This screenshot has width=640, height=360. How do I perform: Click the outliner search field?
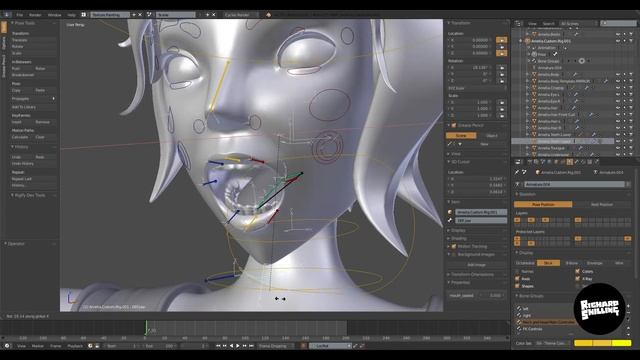pos(618,24)
